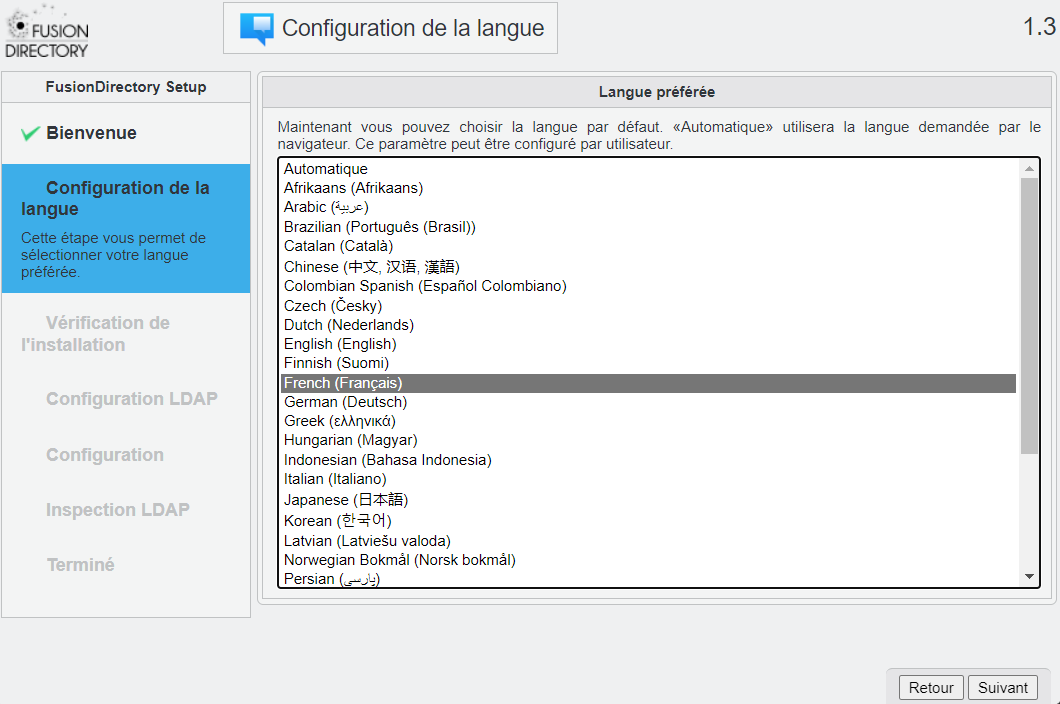Image resolution: width=1060 pixels, height=704 pixels.
Task: Open the Terminé step
Action: coord(80,565)
